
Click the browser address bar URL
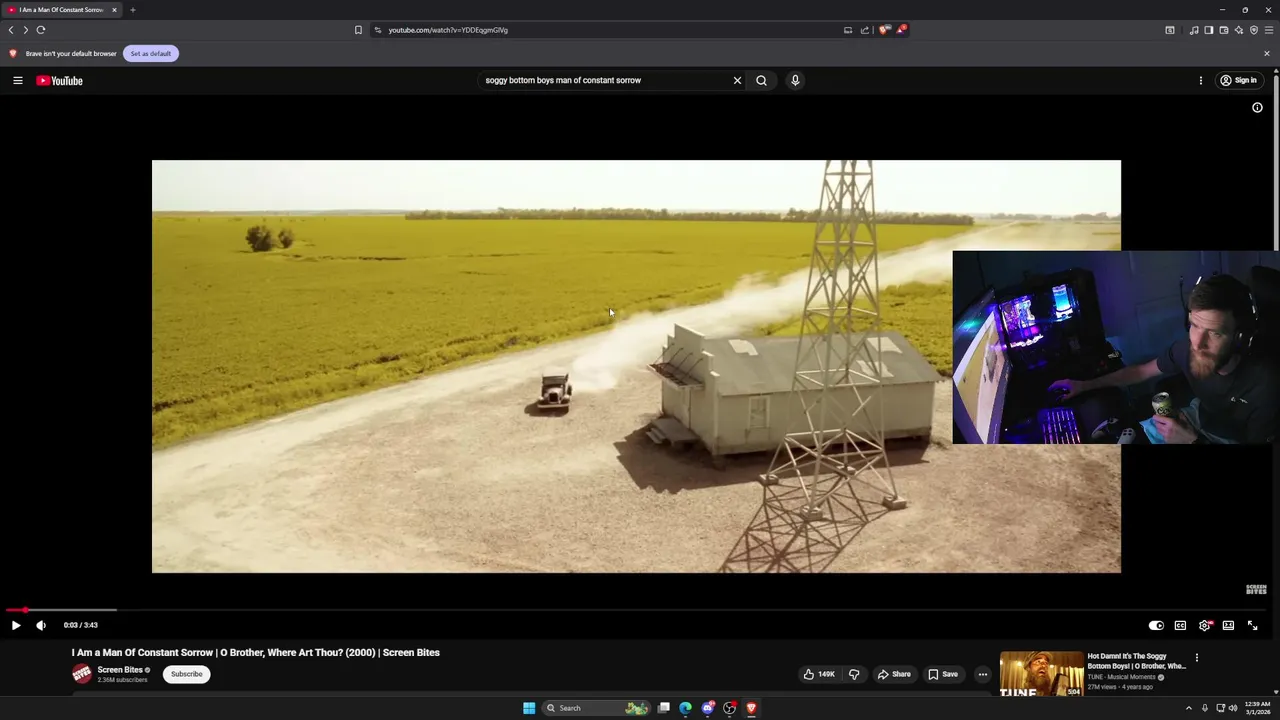pyautogui.click(x=448, y=30)
